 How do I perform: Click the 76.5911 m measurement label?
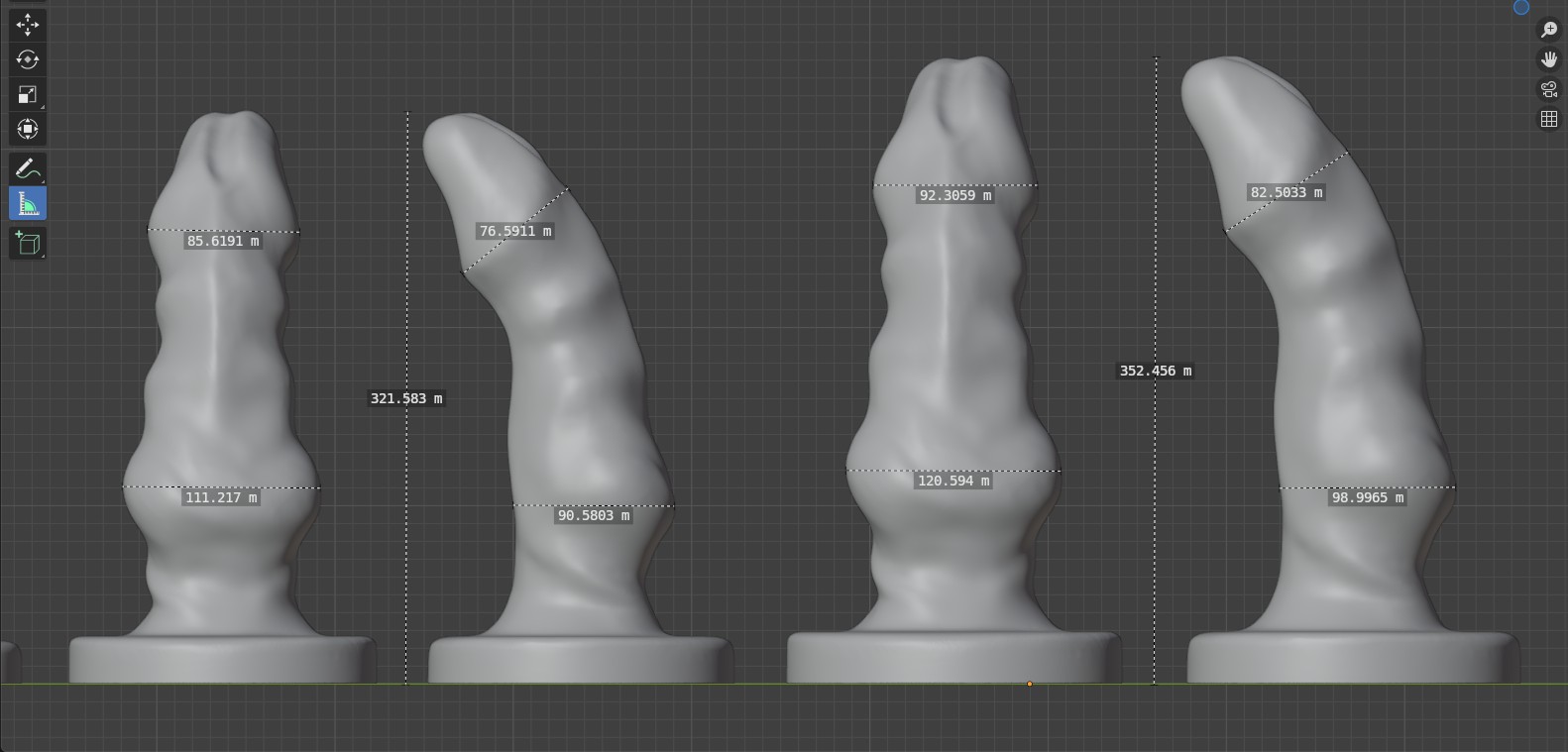(x=515, y=231)
